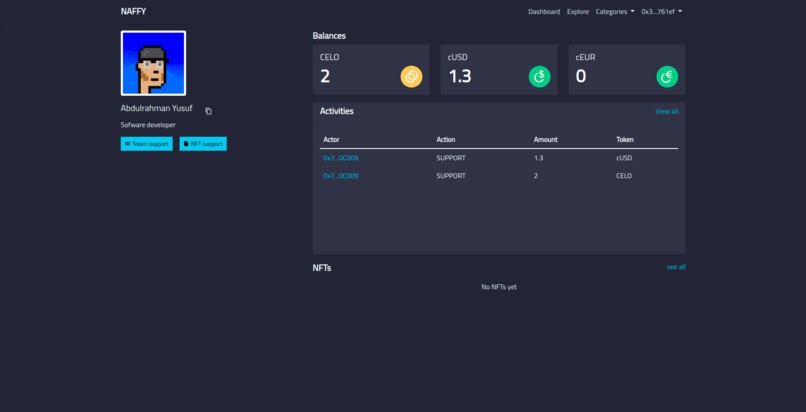The image size is (806, 412).
Task: Open actor 0x7...0C009 in cUSD row
Action: (x=340, y=158)
